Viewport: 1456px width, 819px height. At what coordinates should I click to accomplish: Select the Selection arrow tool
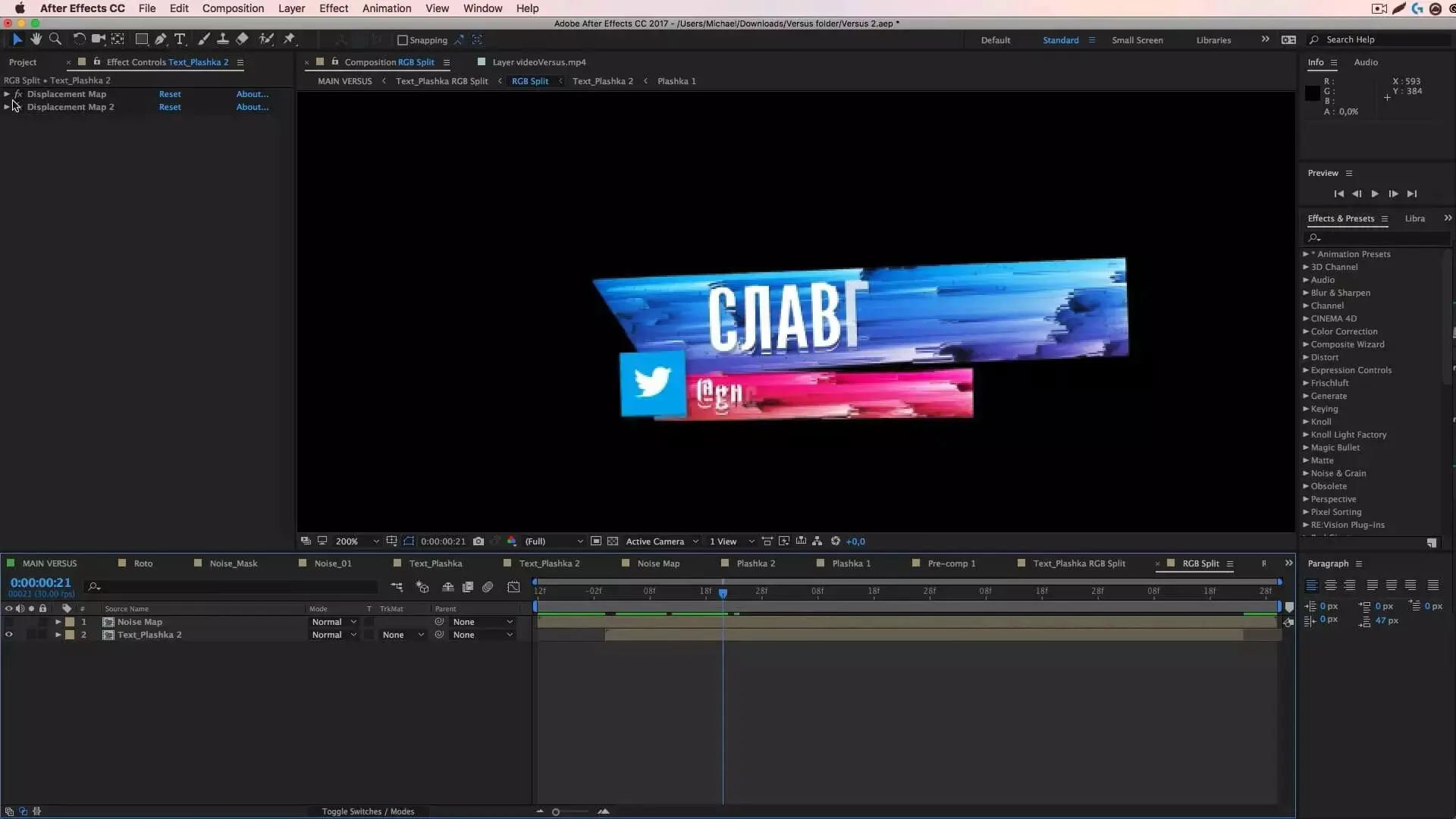click(x=17, y=39)
